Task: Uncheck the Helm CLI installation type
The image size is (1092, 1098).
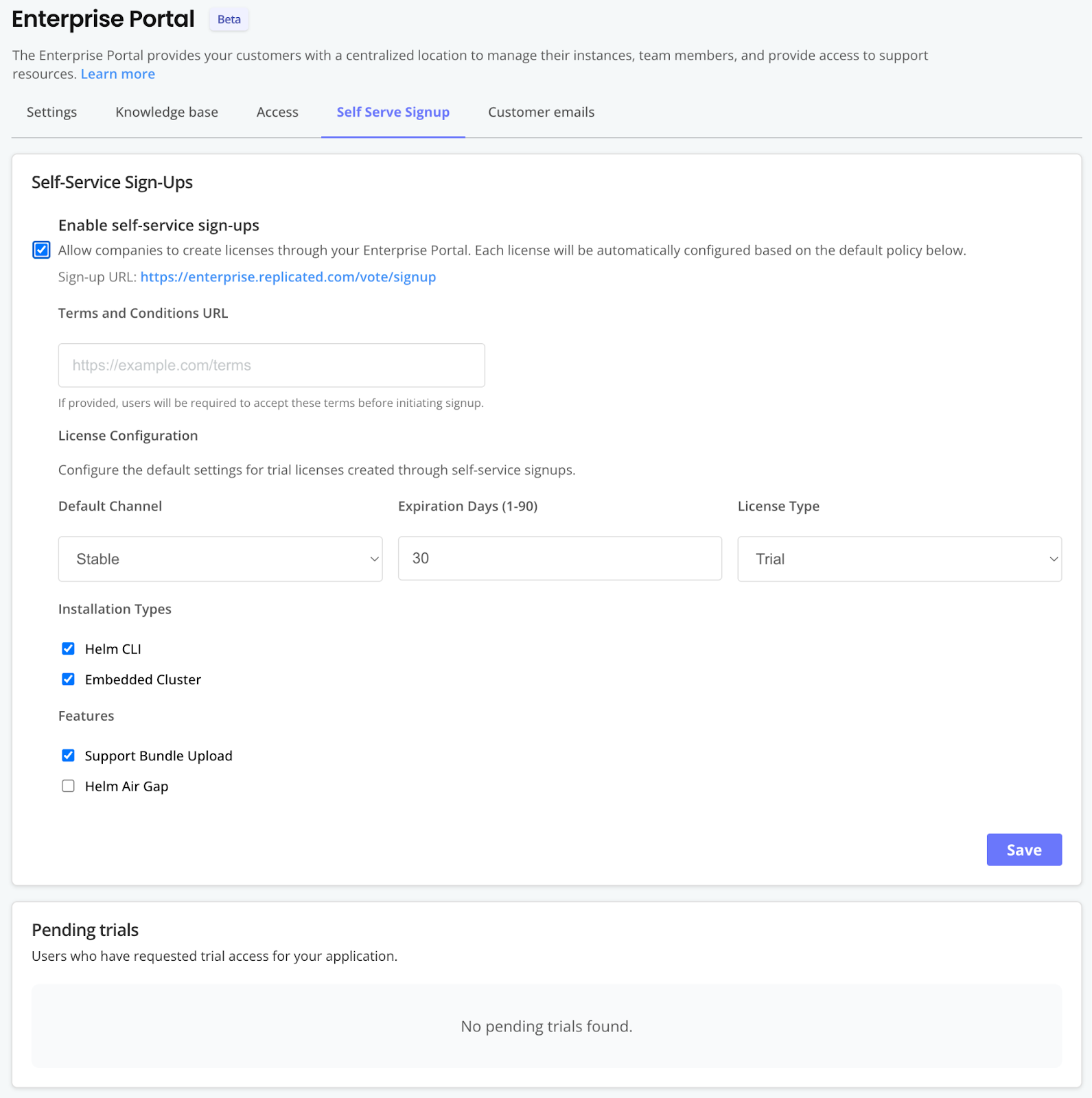Action: pyautogui.click(x=68, y=649)
